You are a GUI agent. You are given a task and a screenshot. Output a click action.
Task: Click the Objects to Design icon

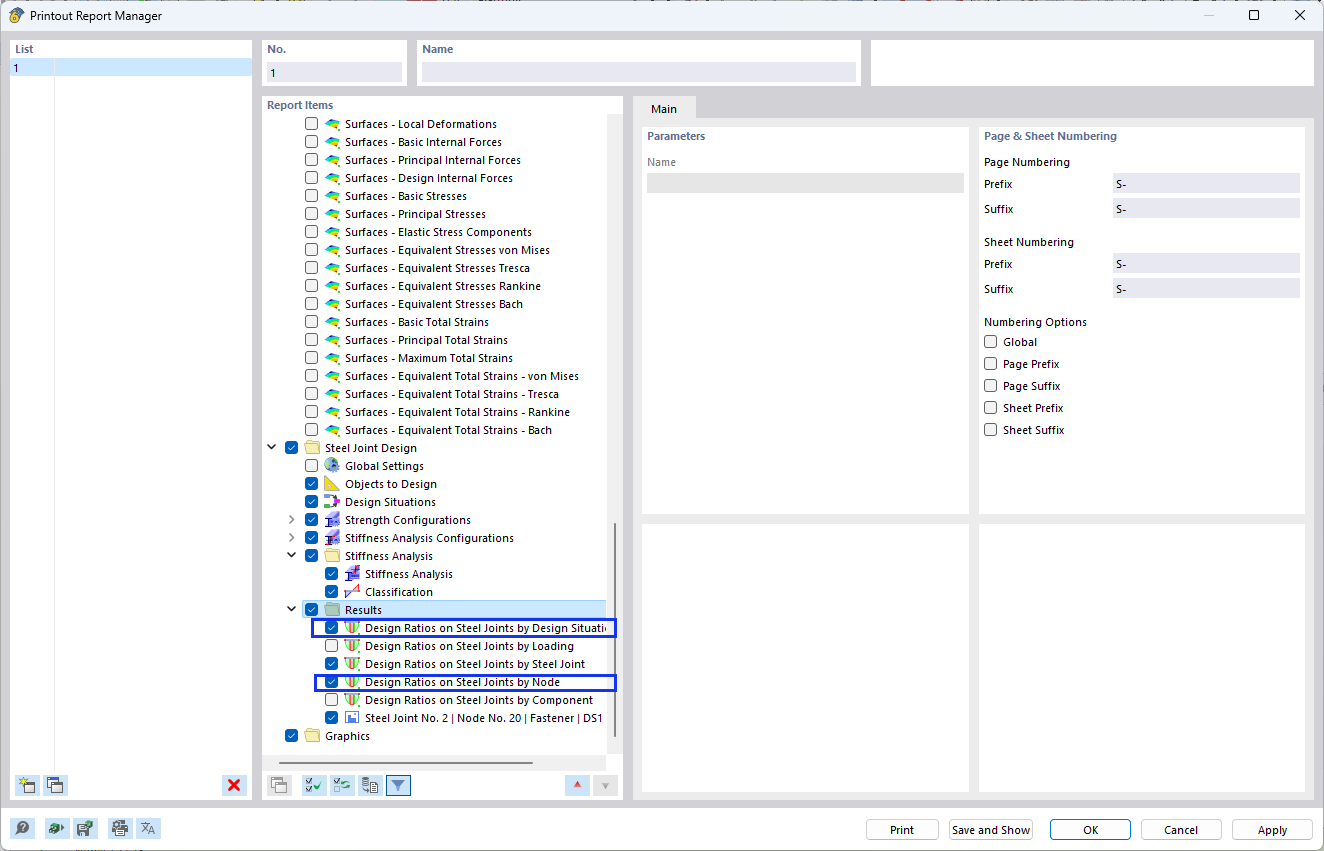pyautogui.click(x=332, y=484)
